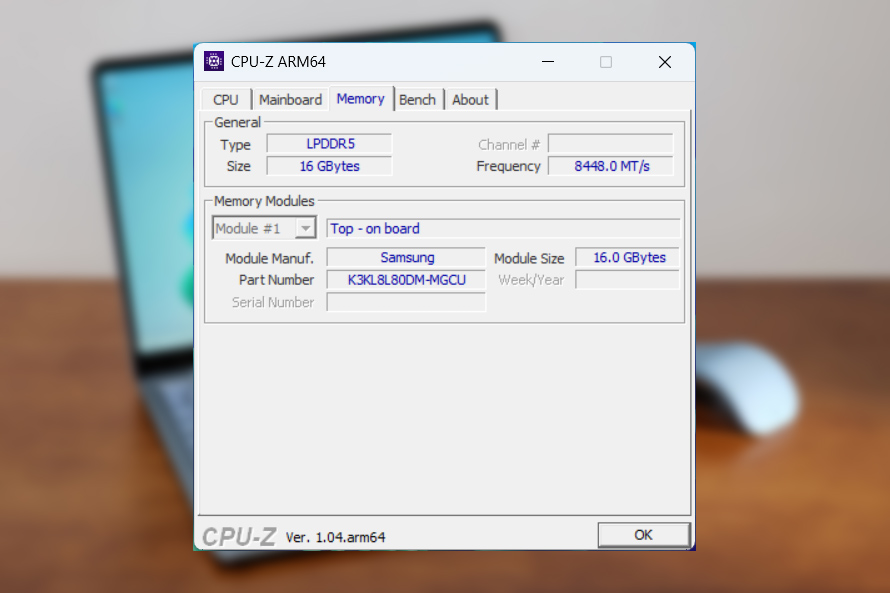Close the CPU-Z ARM64 window
Viewport: 890px width, 593px height.
click(664, 62)
